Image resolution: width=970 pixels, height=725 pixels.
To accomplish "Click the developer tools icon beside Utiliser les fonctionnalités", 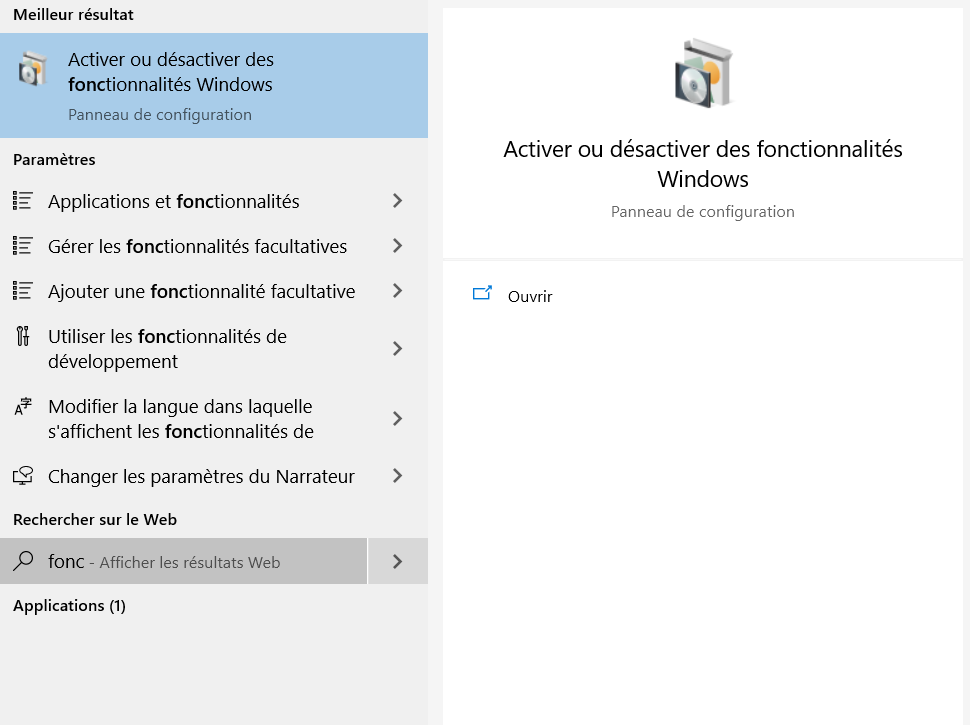I will pyautogui.click(x=23, y=336).
